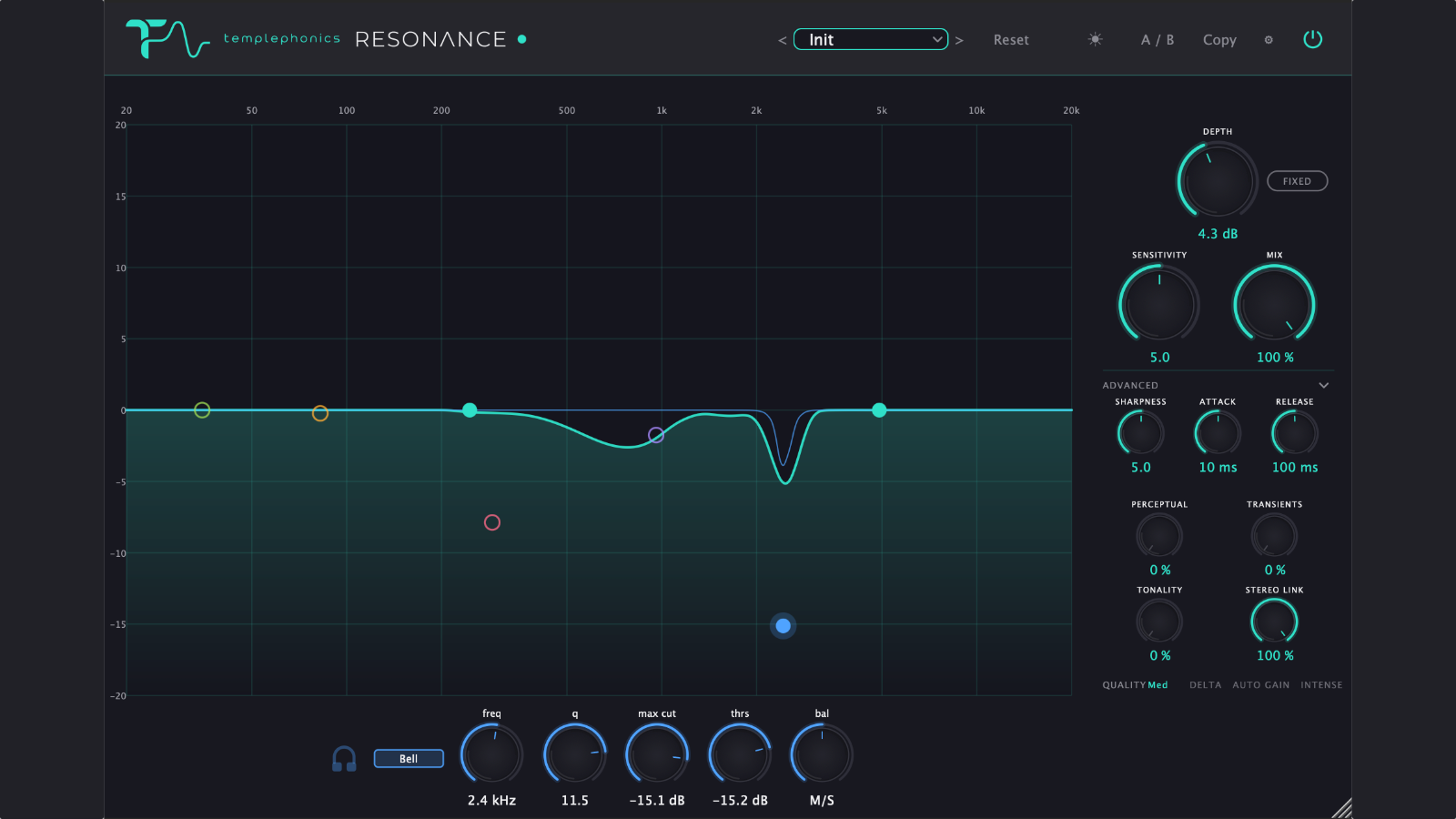Select the teal node near 5k

point(879,410)
